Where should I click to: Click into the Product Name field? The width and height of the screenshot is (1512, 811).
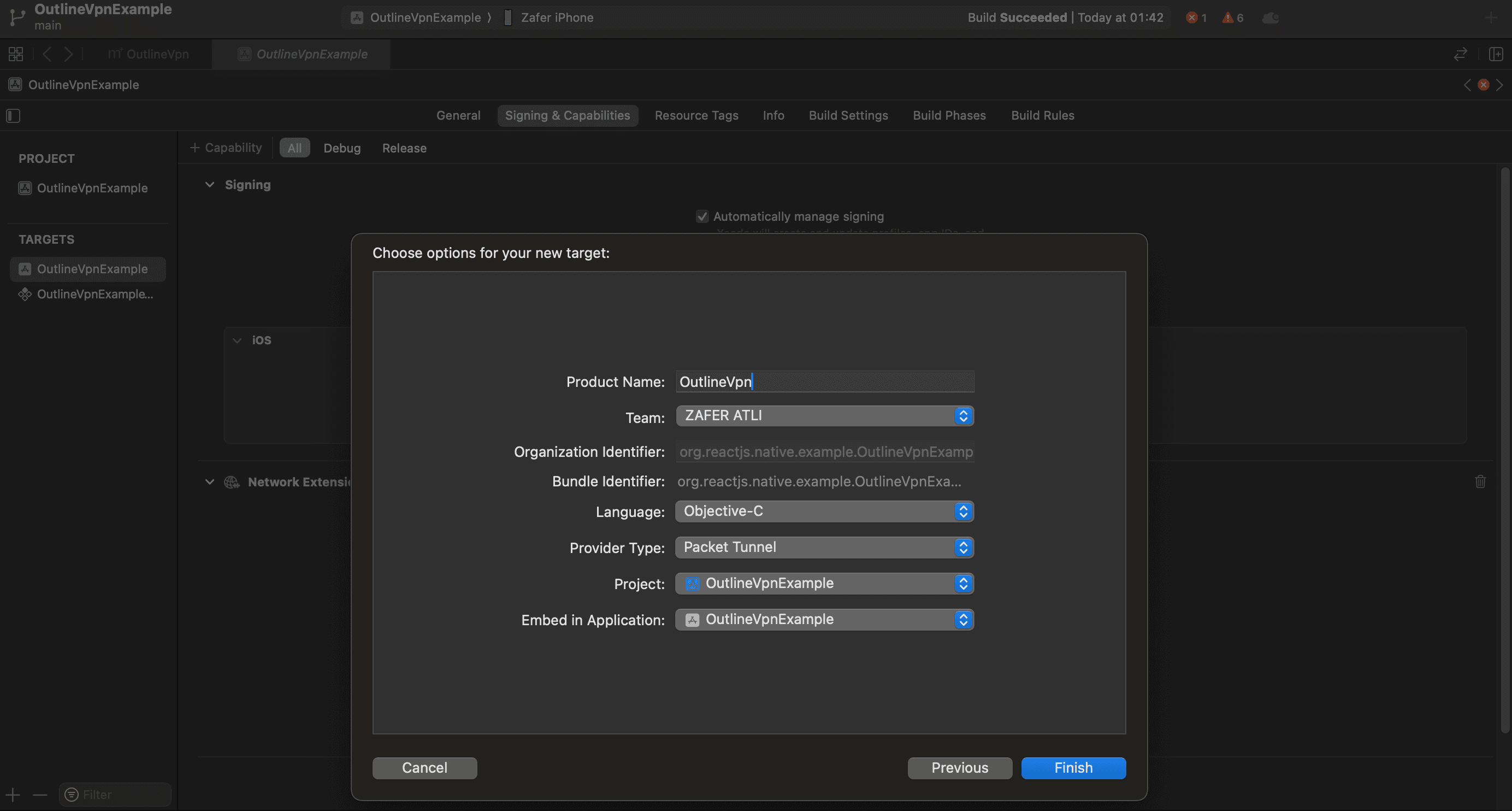(x=824, y=381)
